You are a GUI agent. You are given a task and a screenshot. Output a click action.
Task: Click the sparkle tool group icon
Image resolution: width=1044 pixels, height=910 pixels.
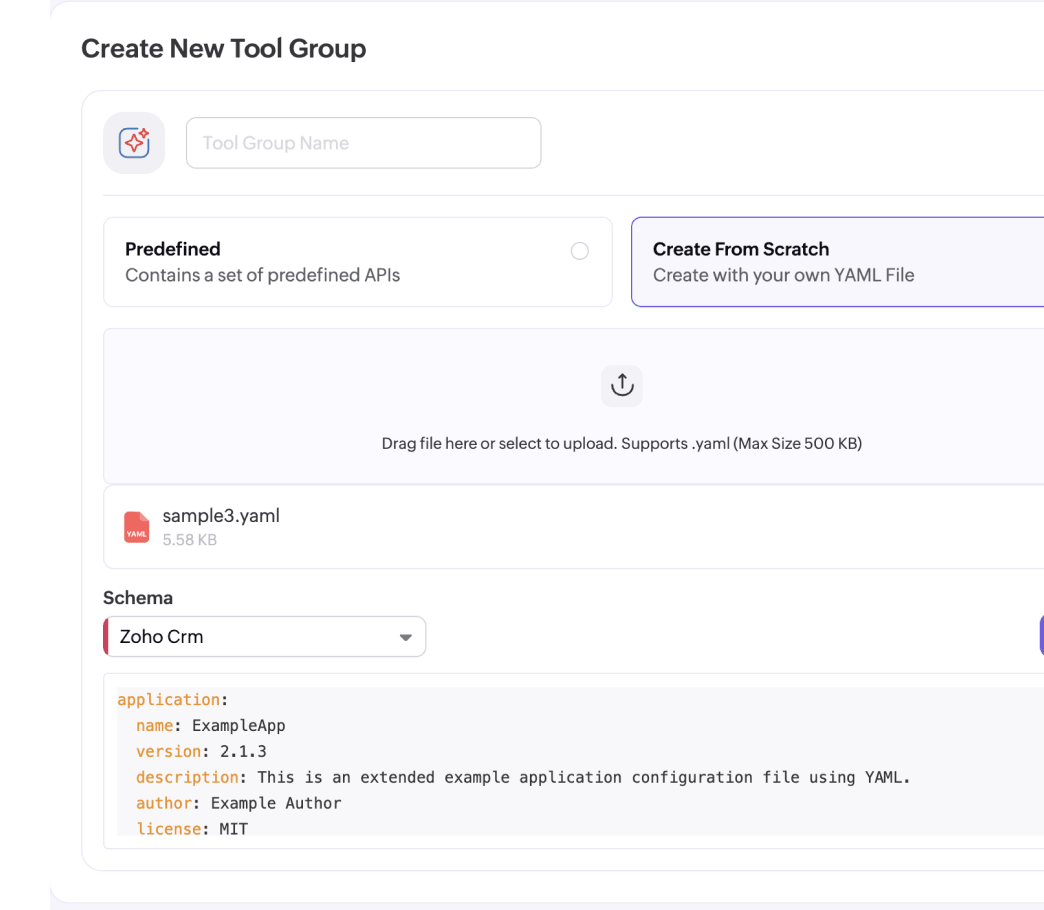[x=134, y=142]
